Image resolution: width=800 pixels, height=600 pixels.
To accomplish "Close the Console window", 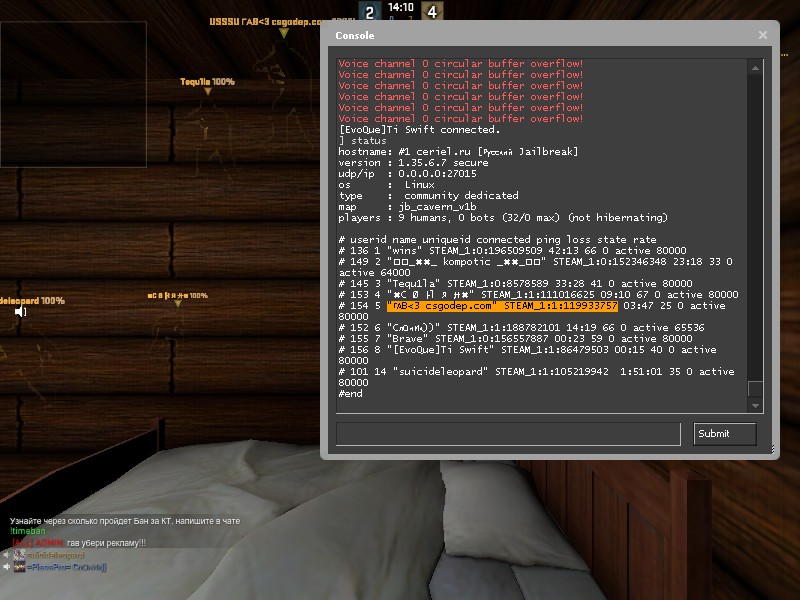I will (x=763, y=35).
